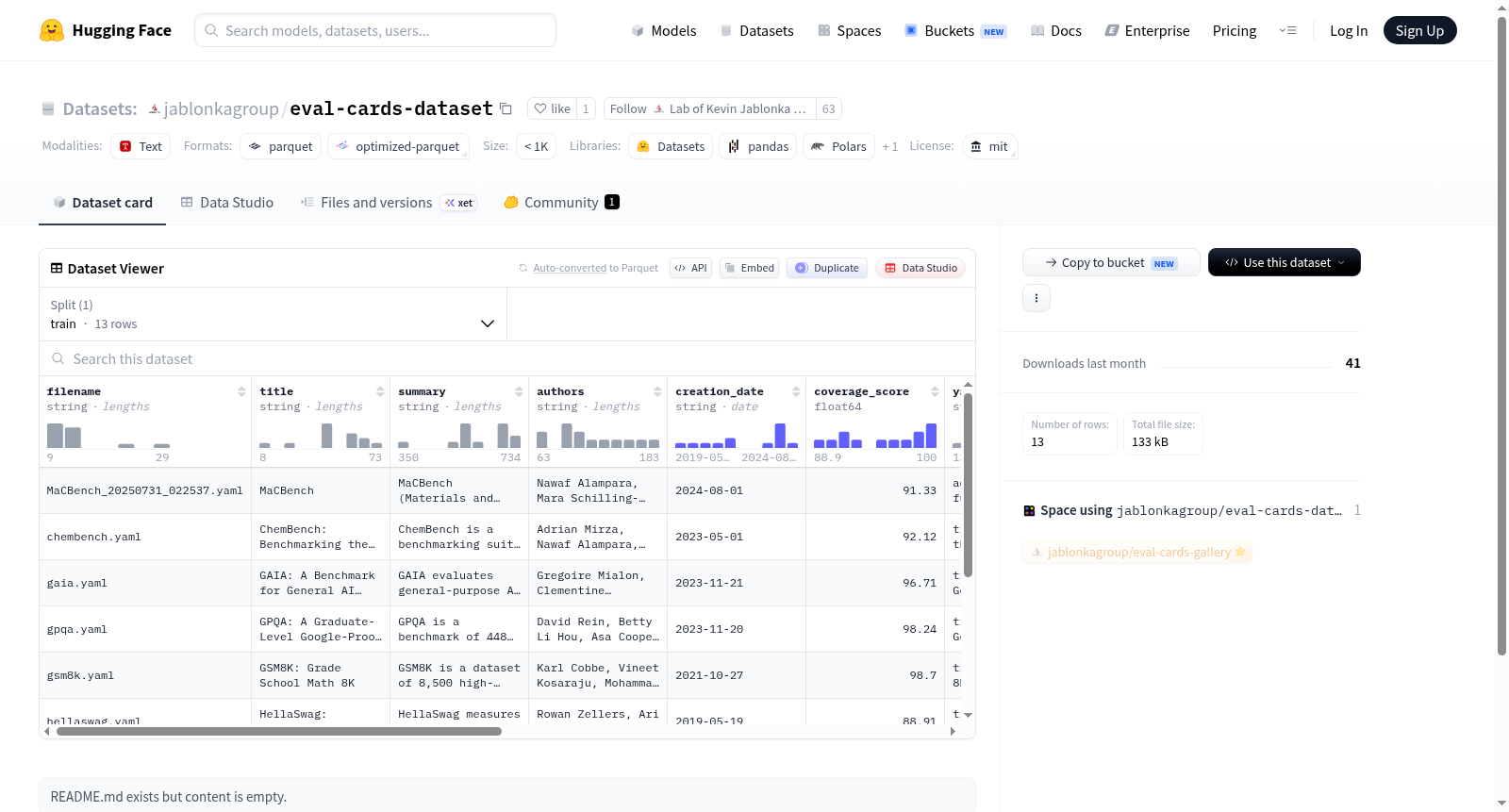Filter by the parquet format tag
The height and width of the screenshot is (812, 1509).
click(x=281, y=146)
